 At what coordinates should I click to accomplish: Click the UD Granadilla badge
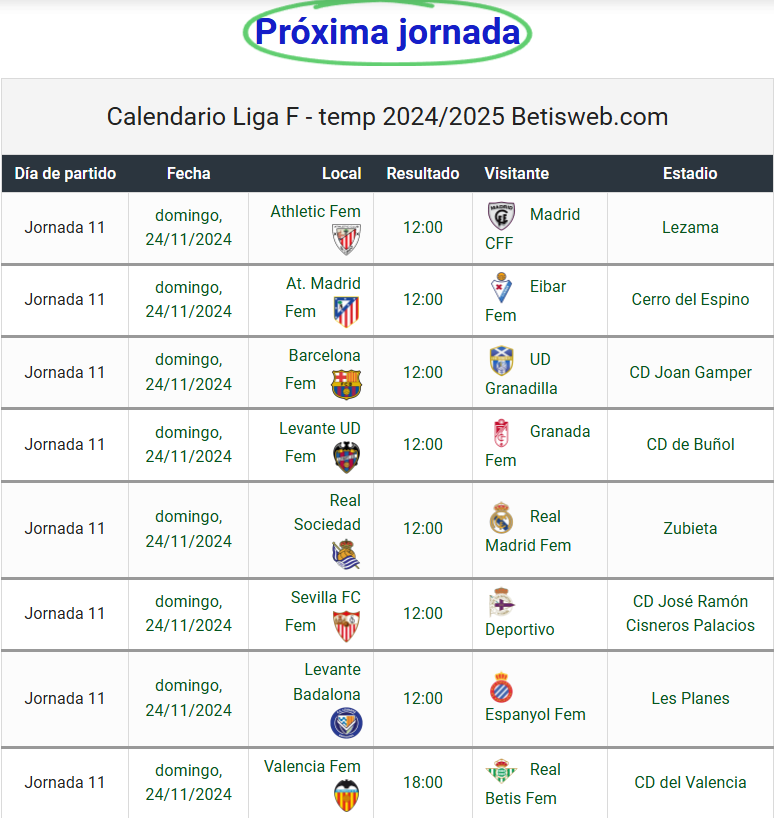pos(501,360)
